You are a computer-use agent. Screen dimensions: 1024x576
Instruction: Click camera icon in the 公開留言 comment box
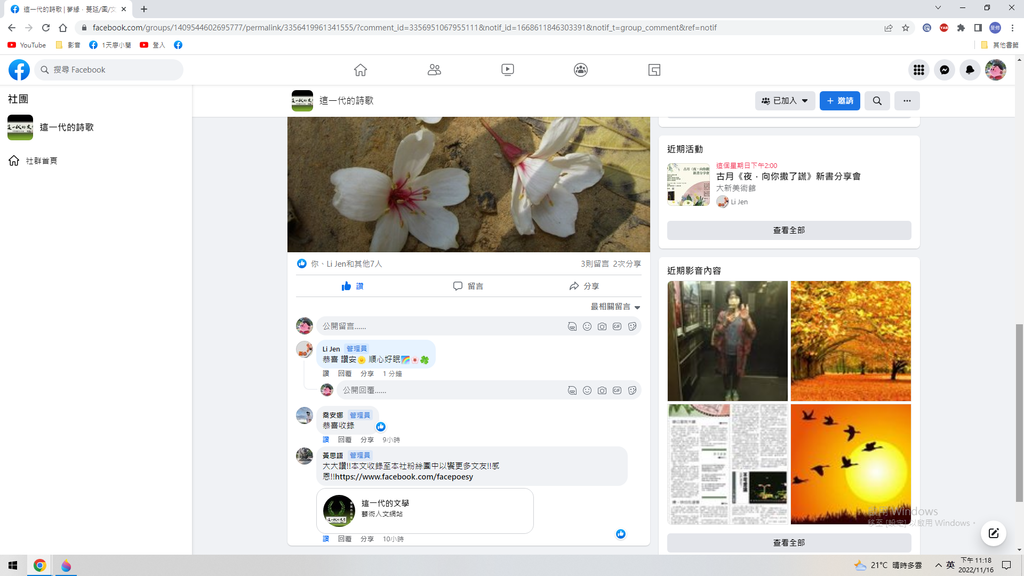(602, 326)
